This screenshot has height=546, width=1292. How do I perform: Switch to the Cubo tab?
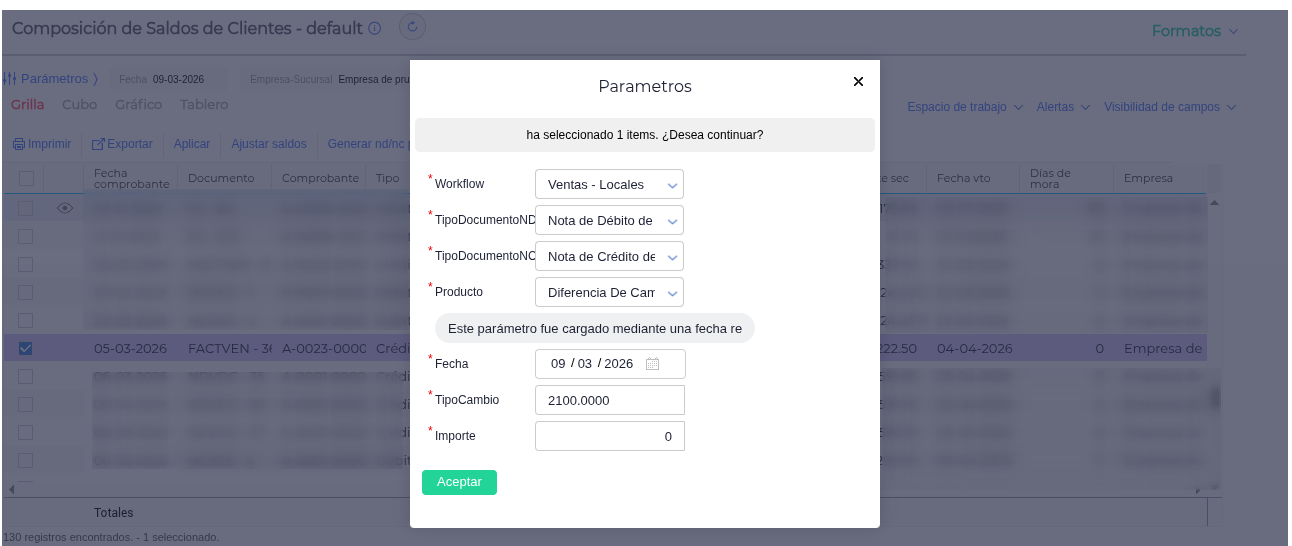tap(79, 105)
